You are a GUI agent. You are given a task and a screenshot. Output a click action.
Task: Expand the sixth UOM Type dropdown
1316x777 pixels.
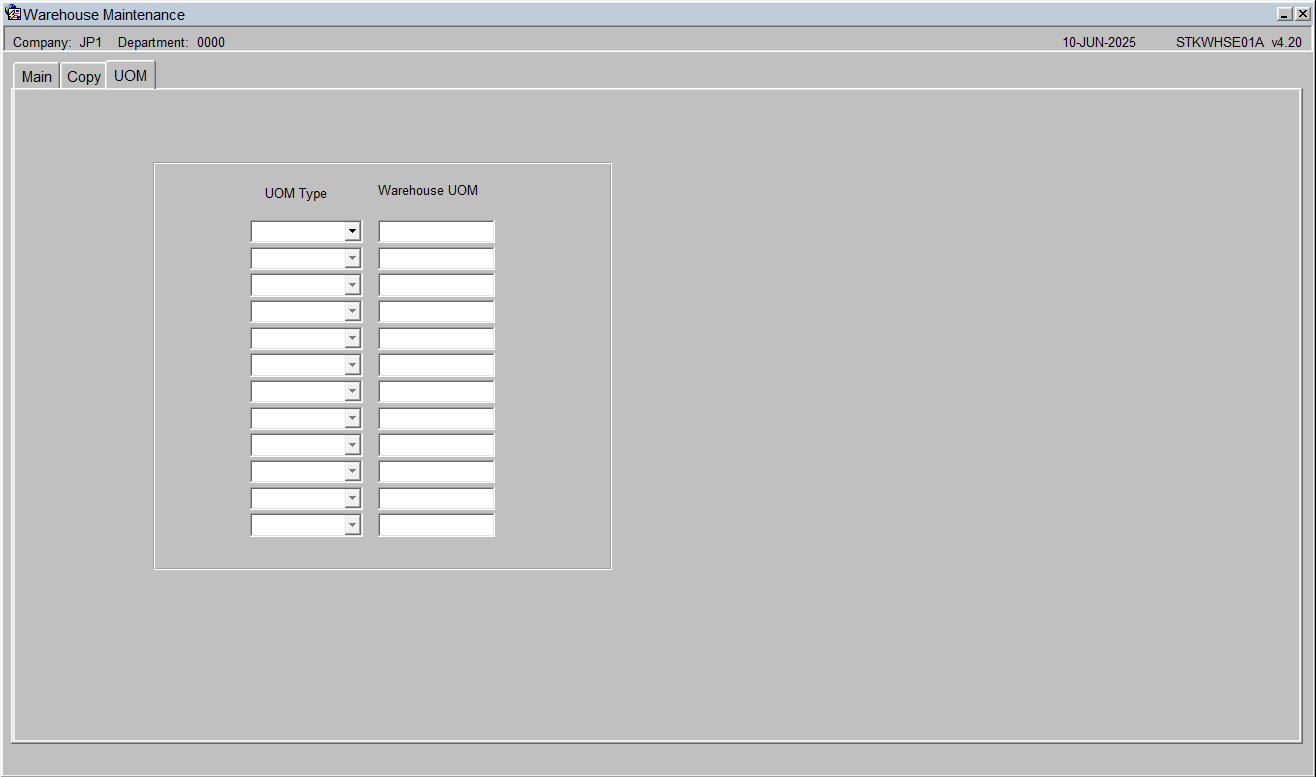pyautogui.click(x=352, y=365)
